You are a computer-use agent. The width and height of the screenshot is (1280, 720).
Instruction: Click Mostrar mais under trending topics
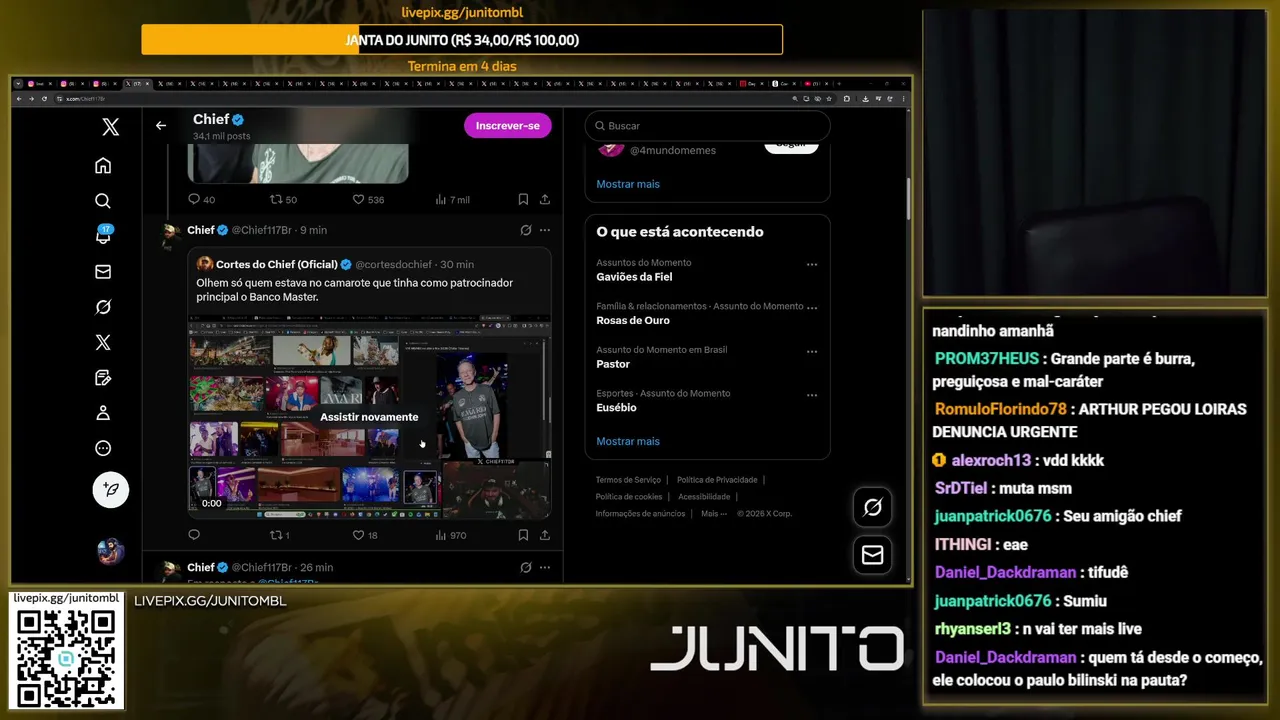[x=628, y=441]
